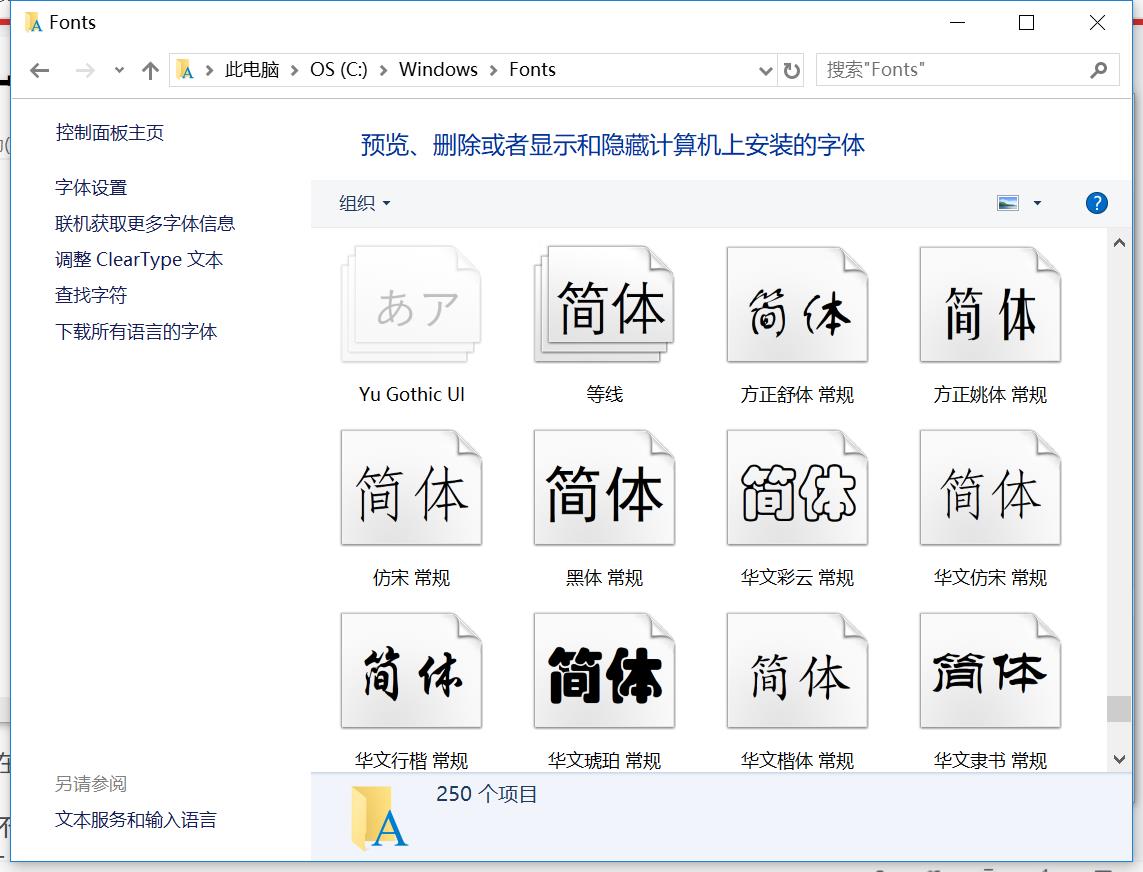Select the 黑体 常规 font thumbnail

pyautogui.click(x=604, y=488)
